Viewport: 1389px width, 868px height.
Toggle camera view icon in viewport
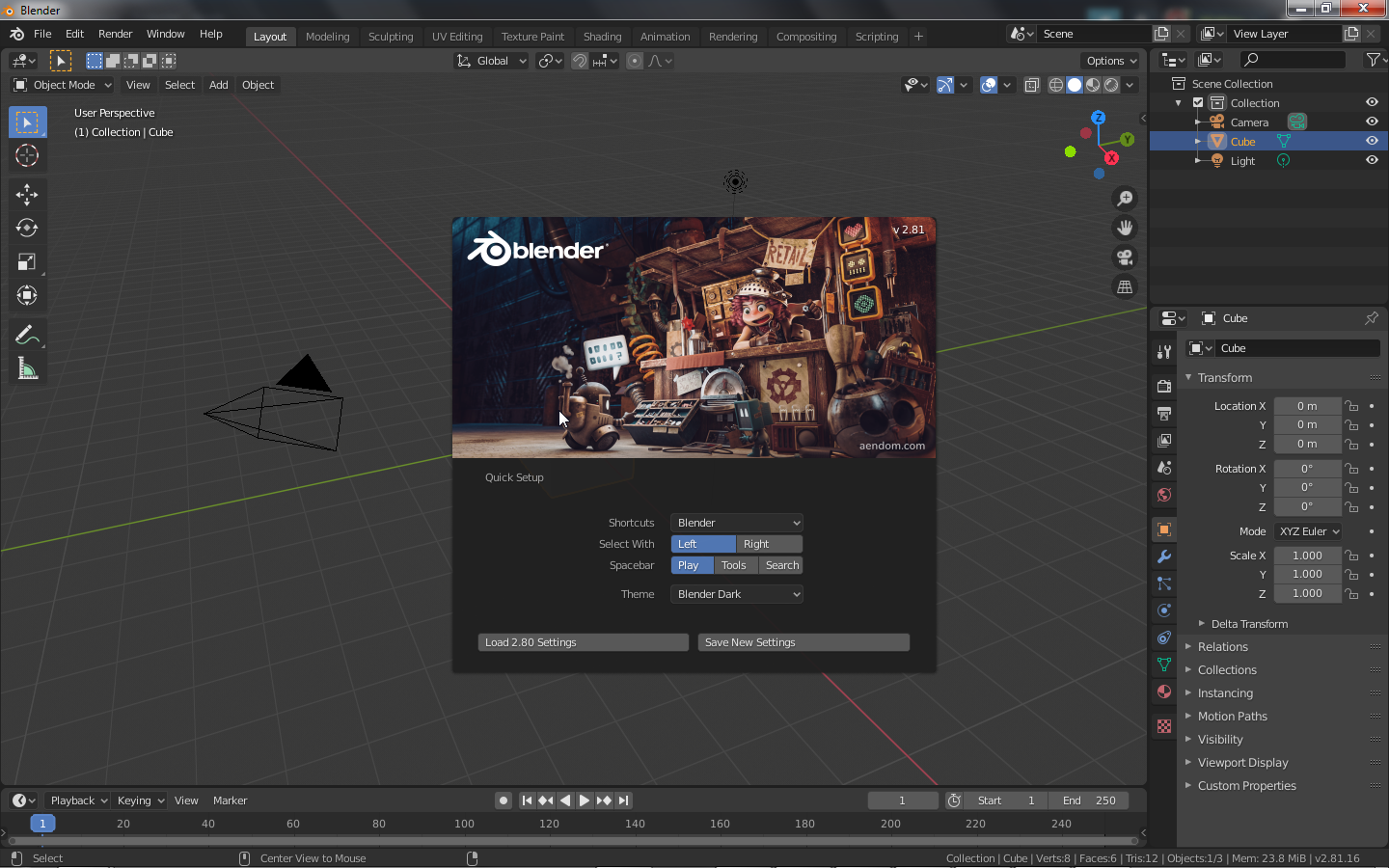pos(1125,258)
